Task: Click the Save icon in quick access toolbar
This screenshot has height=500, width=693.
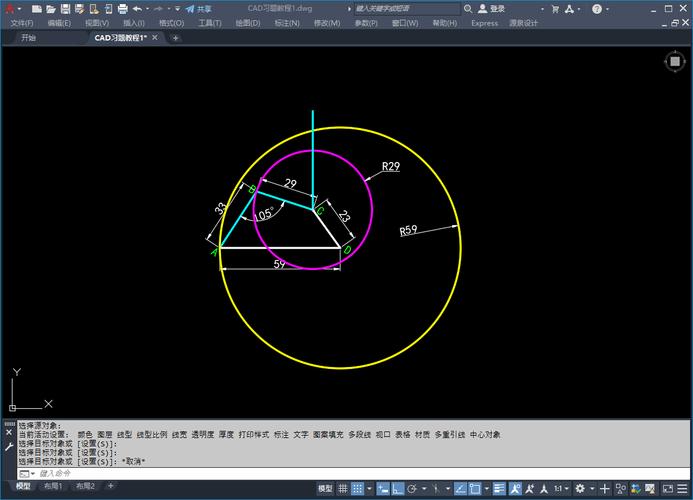Action: coord(64,8)
